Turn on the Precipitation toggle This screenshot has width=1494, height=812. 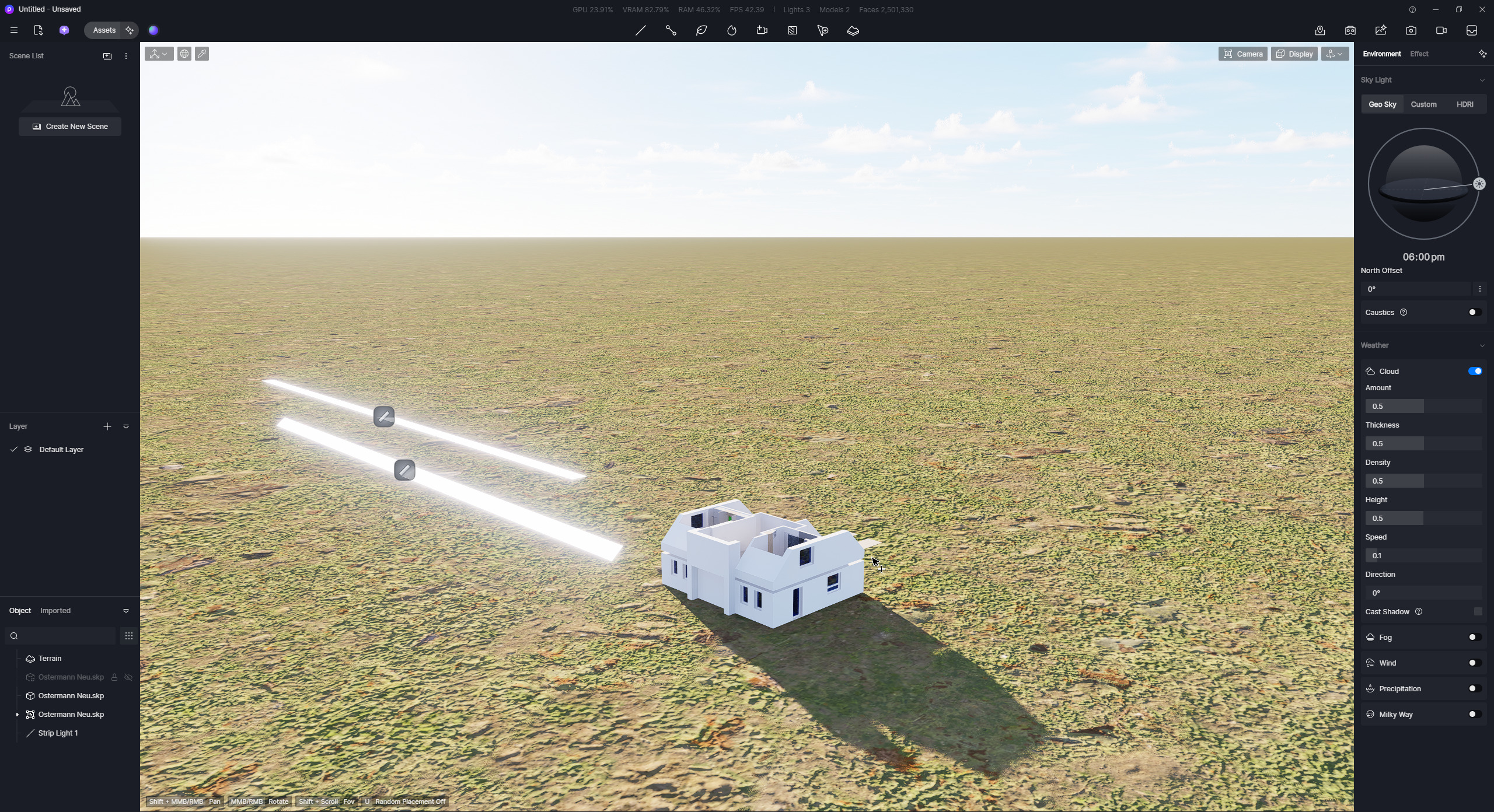pos(1475,688)
